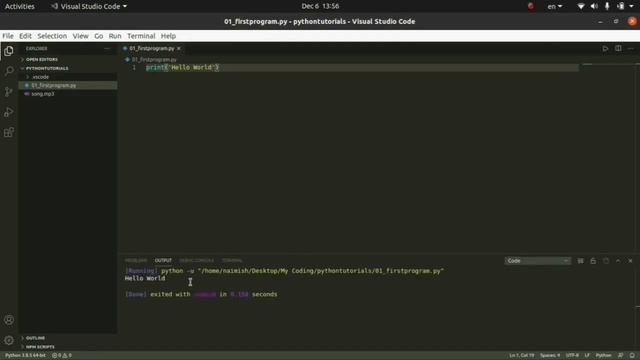Click the Python language mode status
The image size is (640, 360).
[603, 356]
